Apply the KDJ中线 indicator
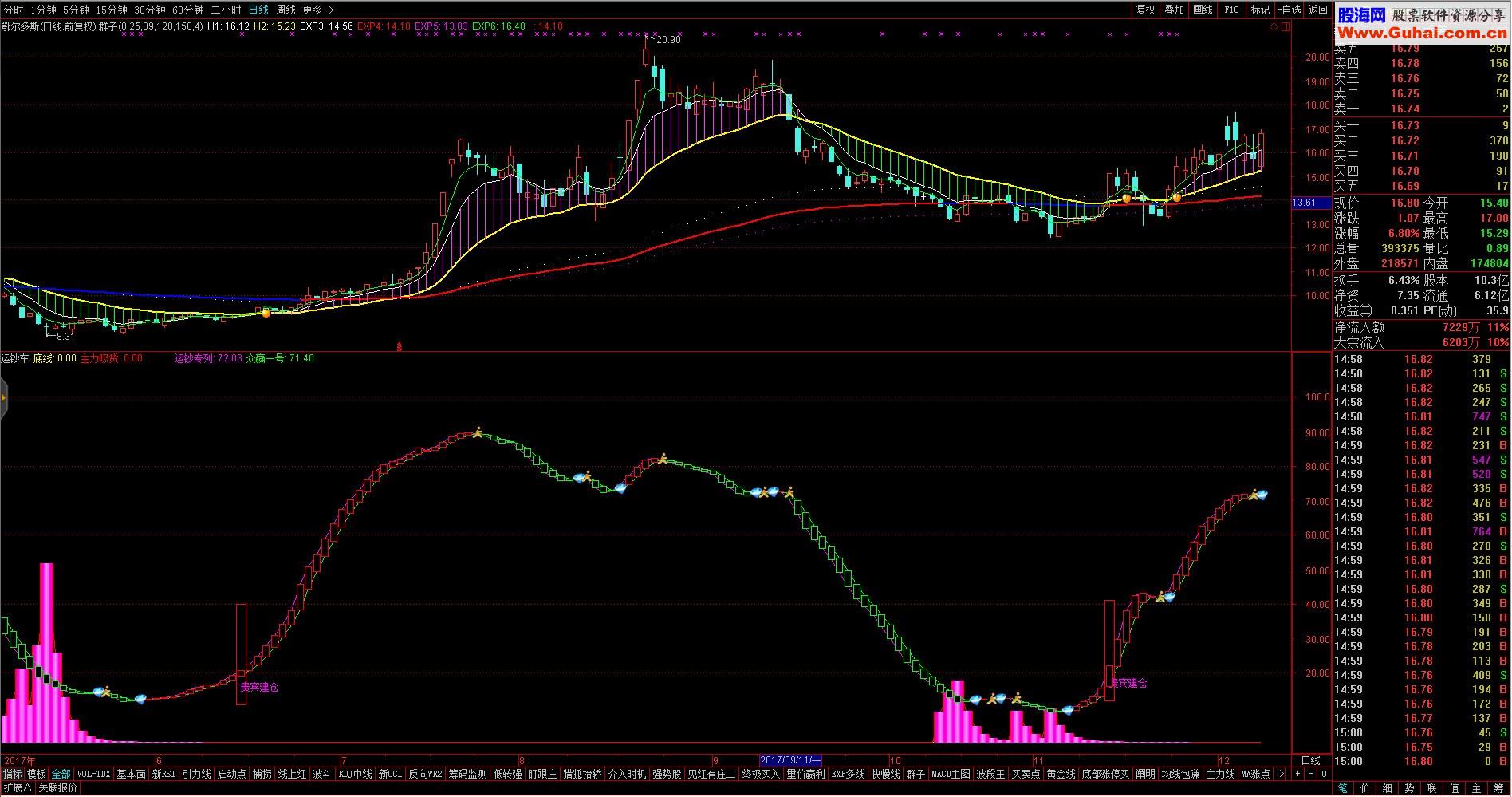1512x797 pixels. [356, 774]
